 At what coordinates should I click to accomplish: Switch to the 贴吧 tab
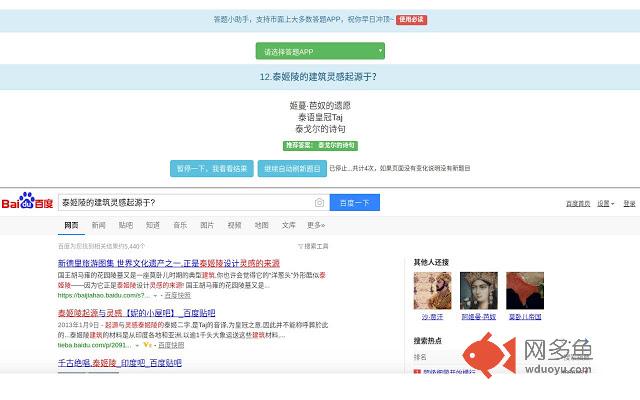(x=126, y=225)
